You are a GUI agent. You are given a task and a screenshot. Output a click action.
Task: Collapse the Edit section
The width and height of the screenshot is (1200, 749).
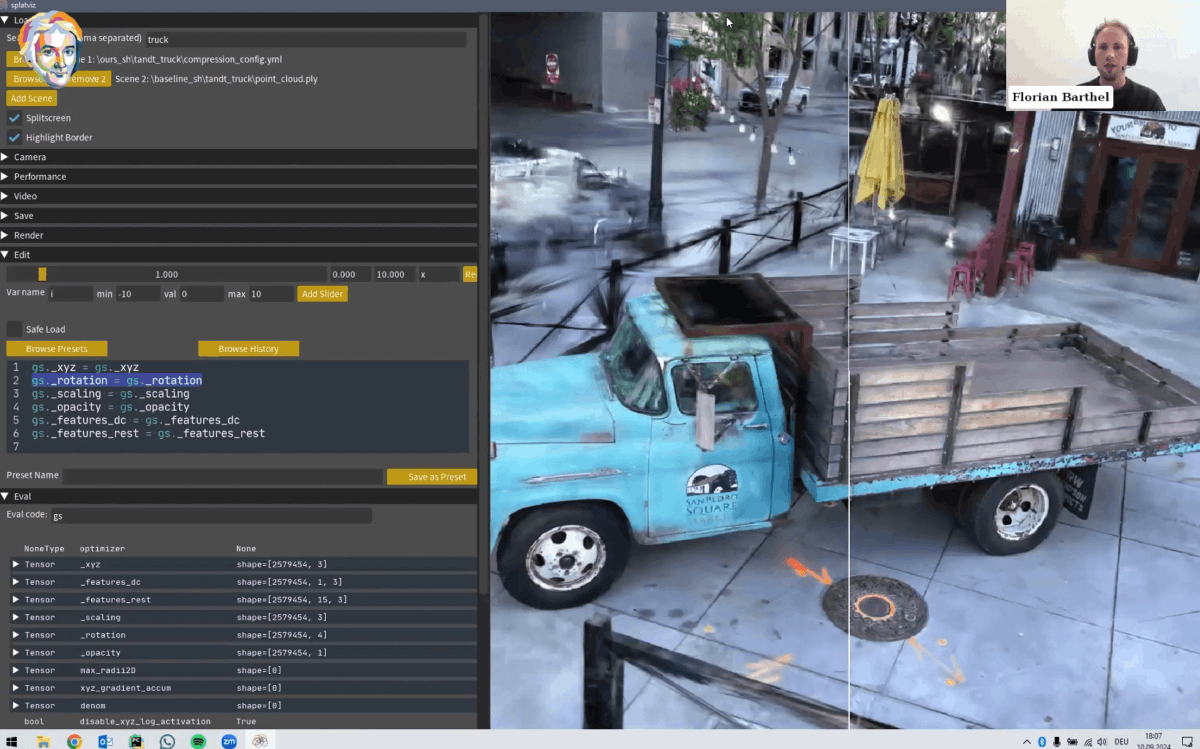238,255
